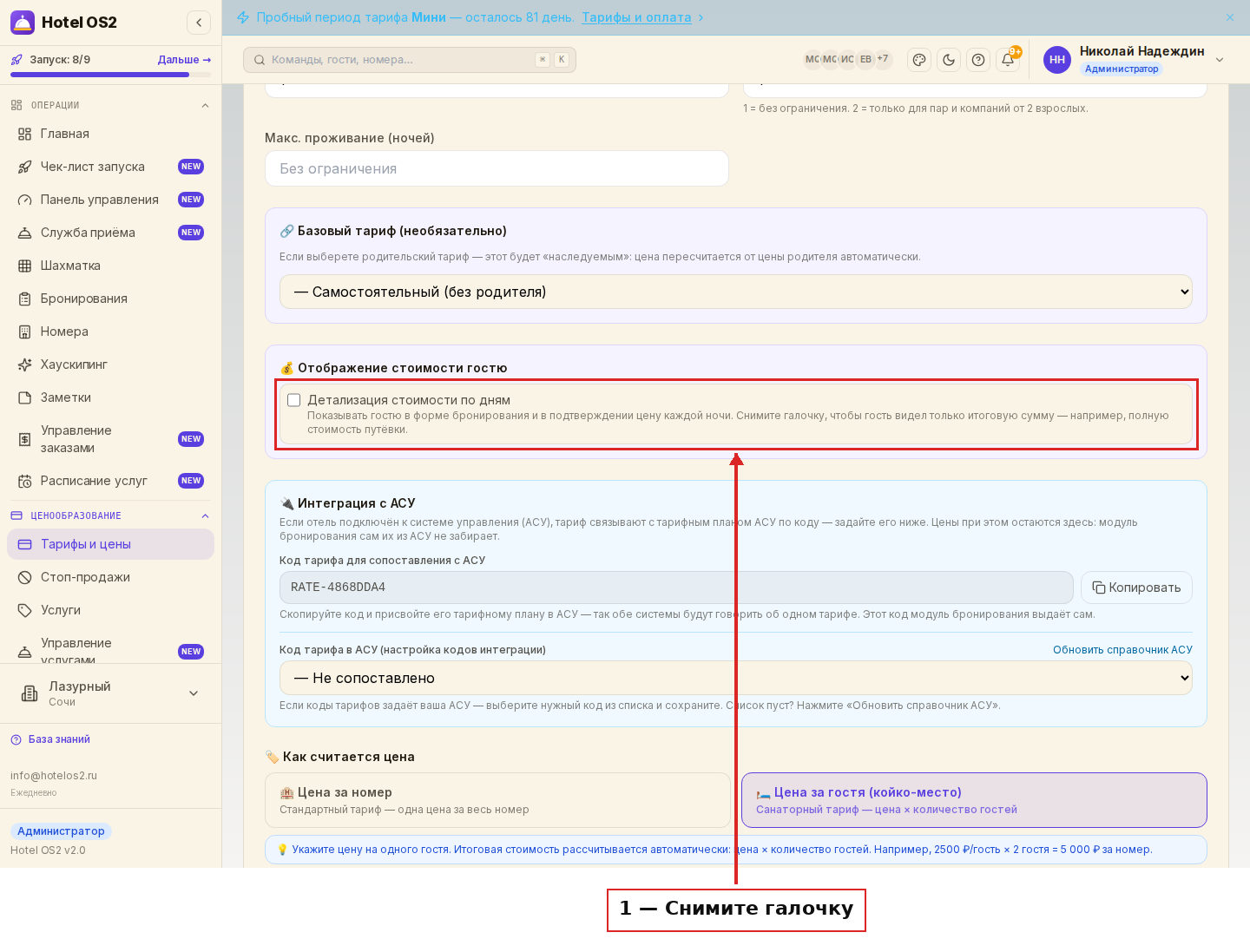The width and height of the screenshot is (1250, 952).
Task: Click the Копировать button for rate code
Action: point(1136,588)
